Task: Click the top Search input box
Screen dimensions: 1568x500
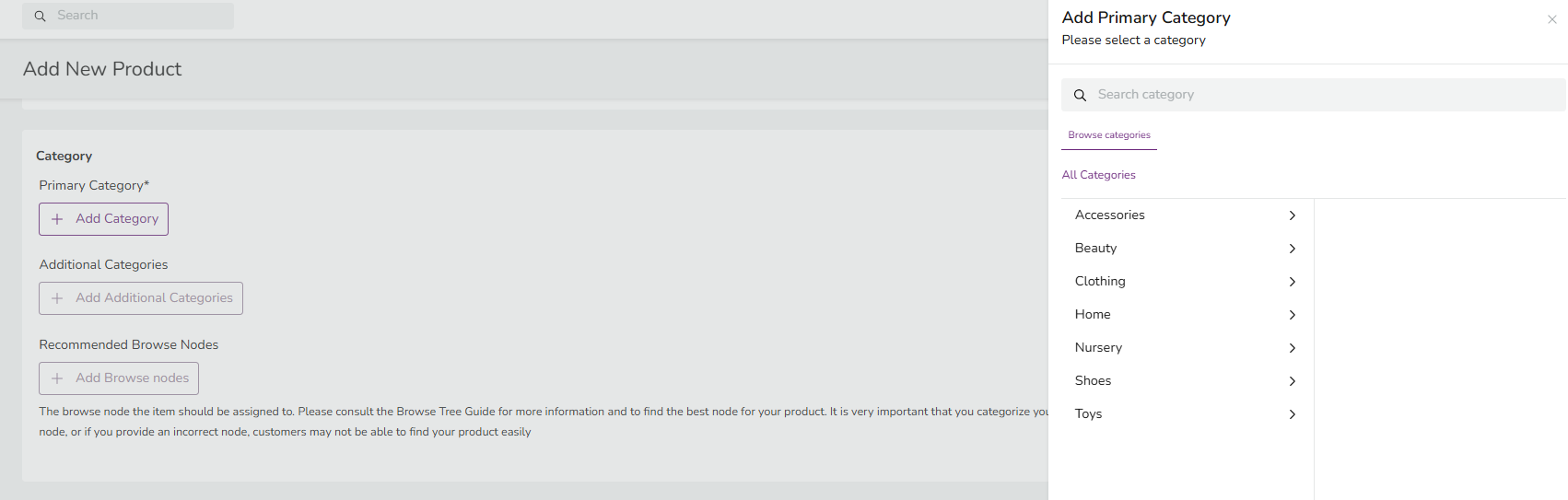Action: click(138, 16)
